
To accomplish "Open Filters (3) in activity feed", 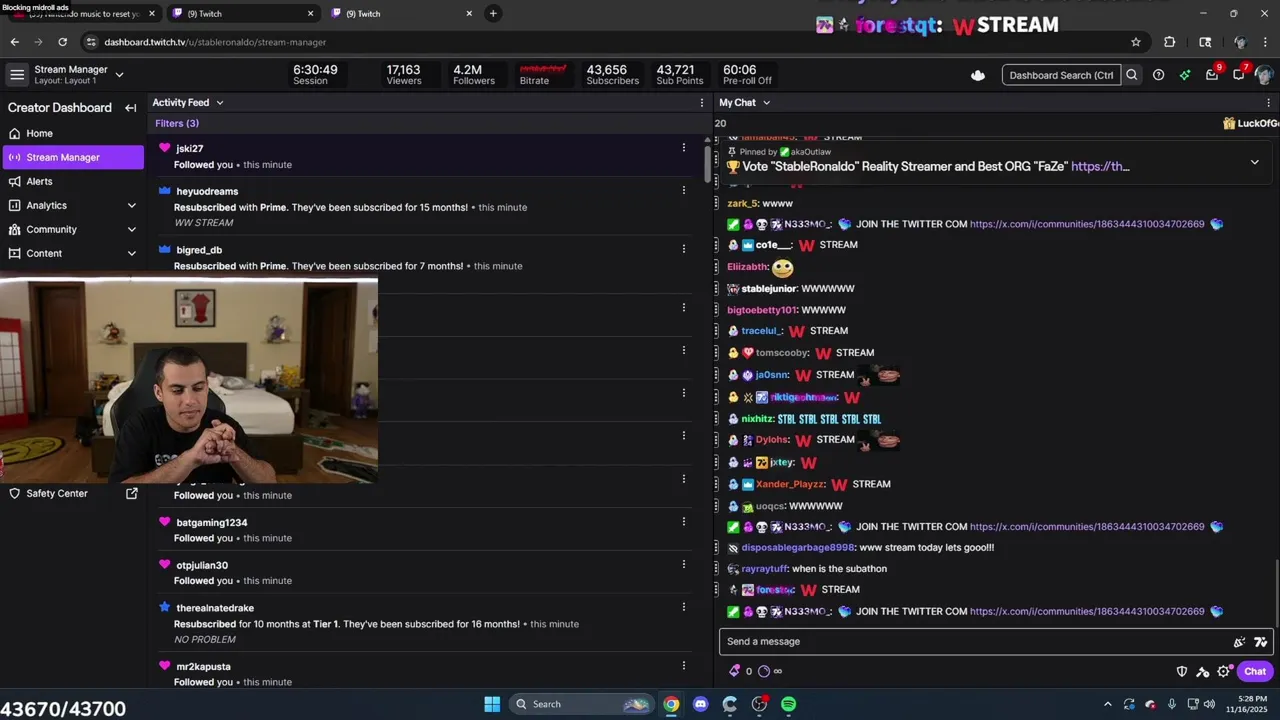I will (x=177, y=123).
